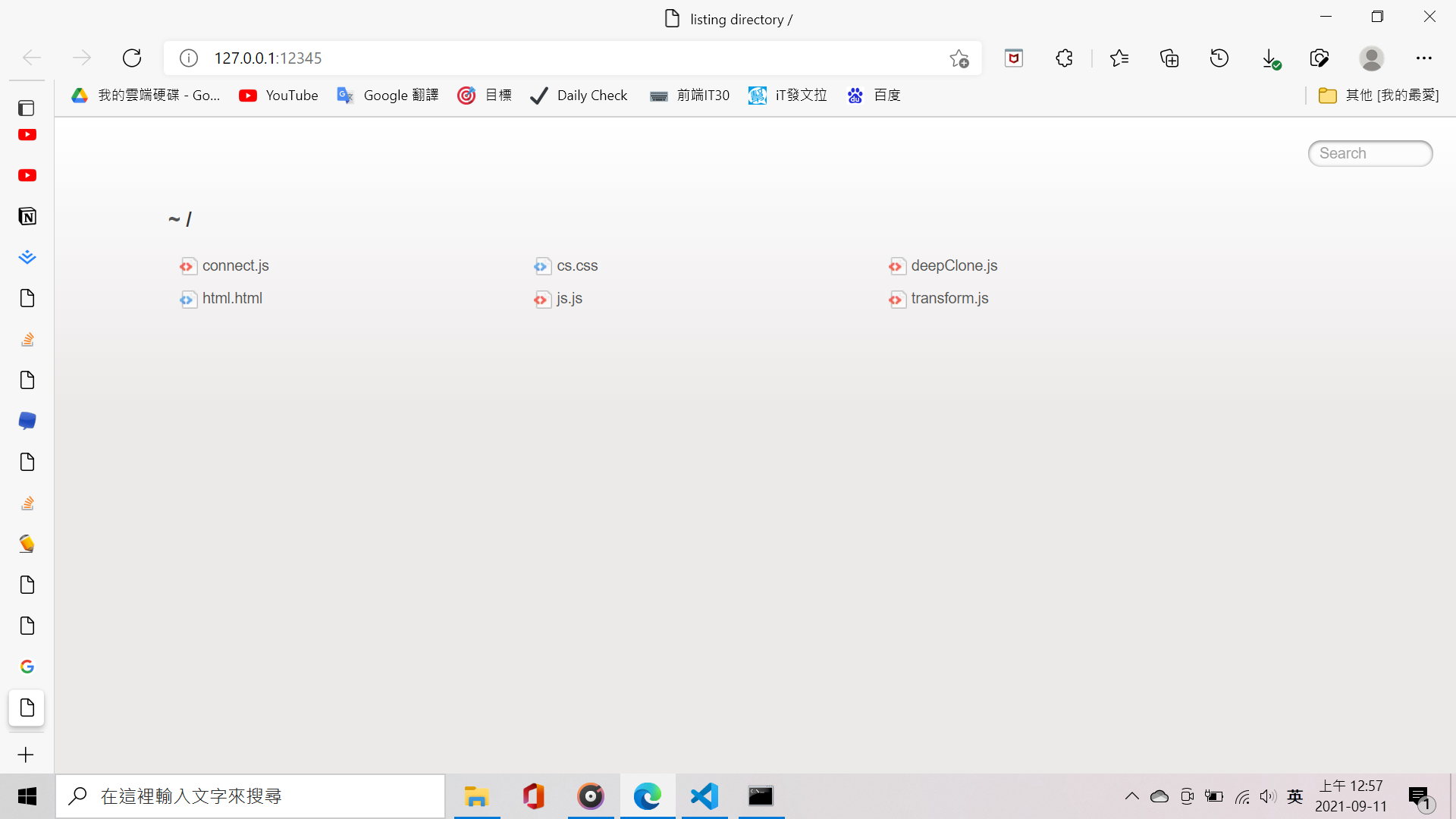1456x819 pixels.
Task: Click the YouTube bookmark link
Action: (279, 95)
